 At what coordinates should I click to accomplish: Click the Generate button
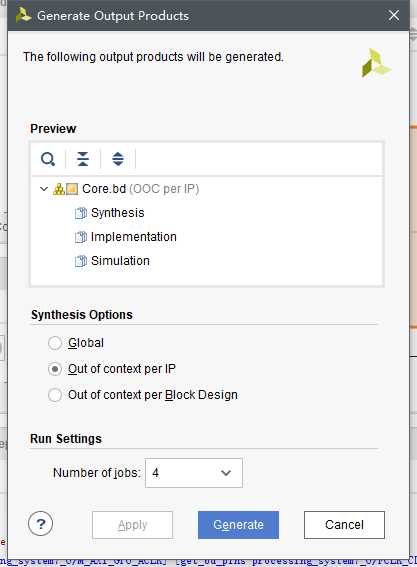(238, 525)
